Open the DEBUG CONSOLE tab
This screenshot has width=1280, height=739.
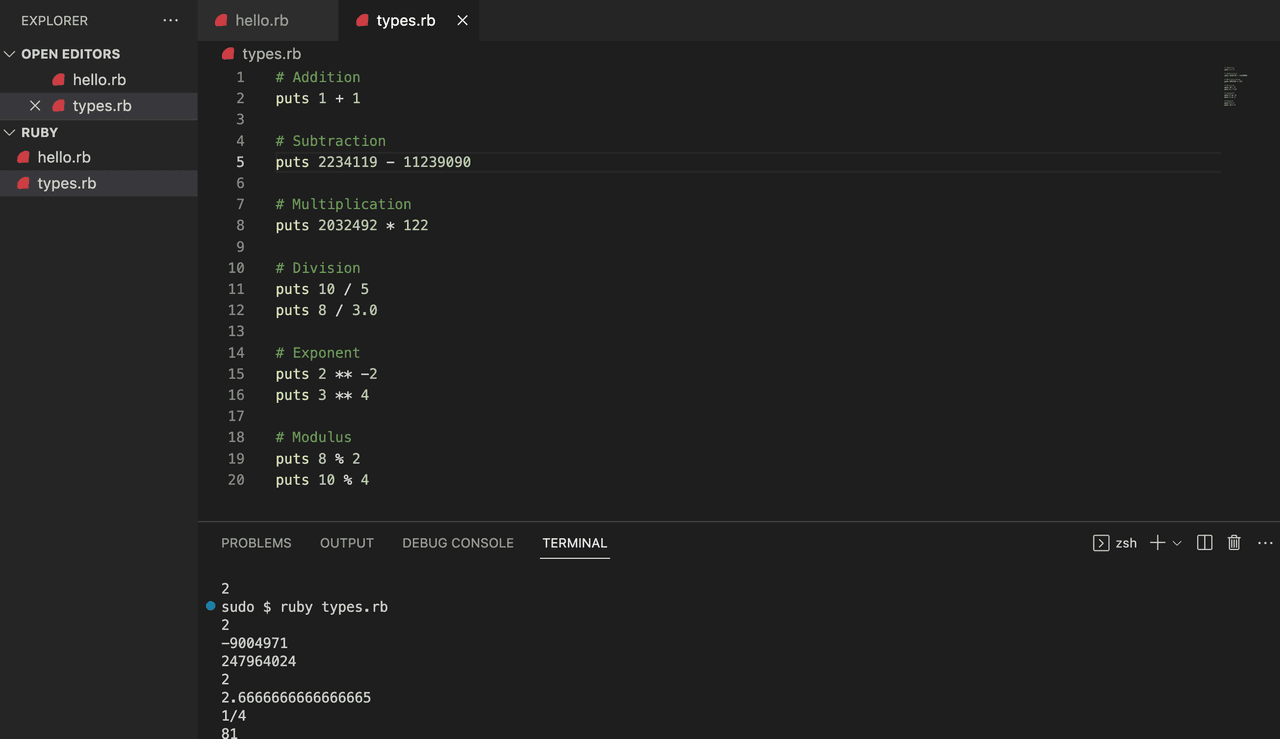458,543
